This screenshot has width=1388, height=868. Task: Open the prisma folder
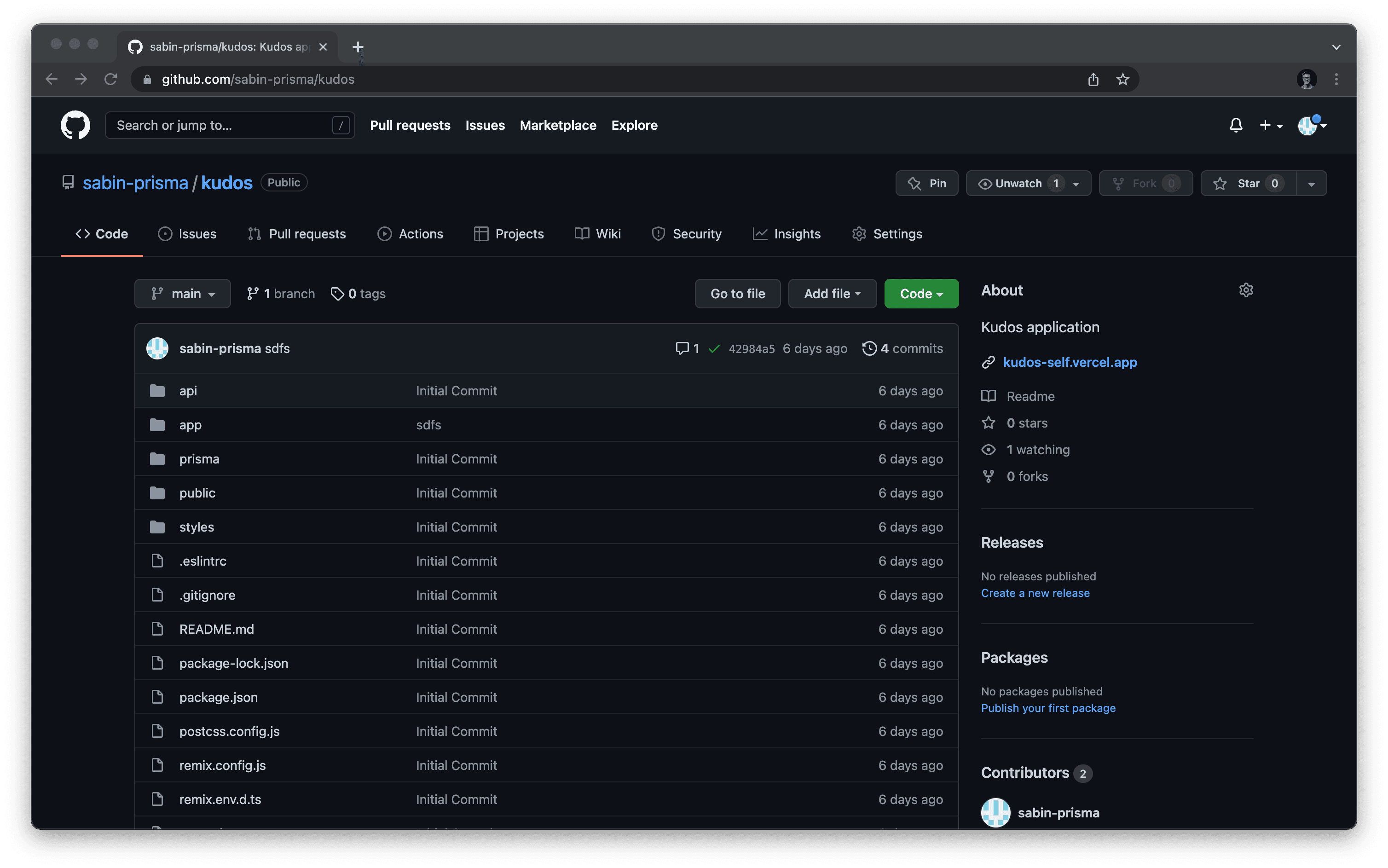199,459
